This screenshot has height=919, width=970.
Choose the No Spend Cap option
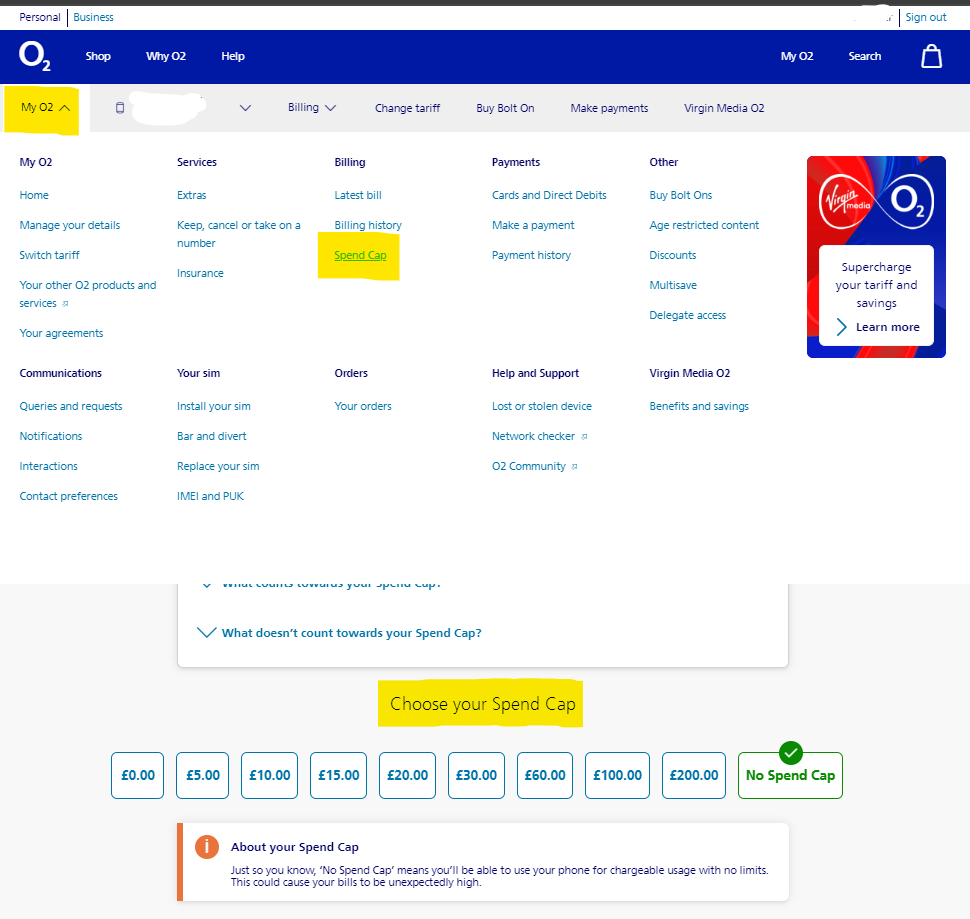790,775
